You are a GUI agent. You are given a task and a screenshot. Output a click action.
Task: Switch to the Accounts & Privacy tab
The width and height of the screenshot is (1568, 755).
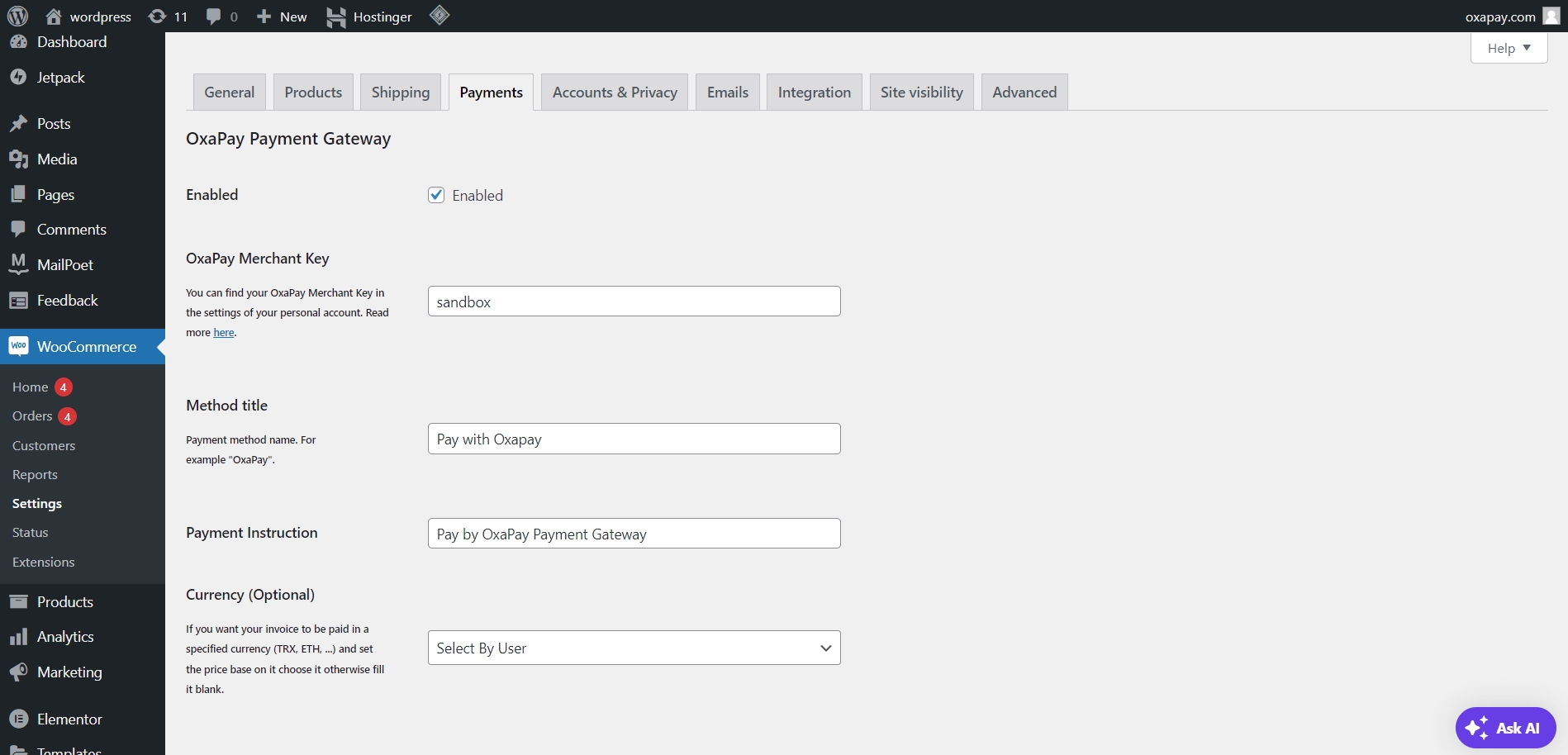614,93
